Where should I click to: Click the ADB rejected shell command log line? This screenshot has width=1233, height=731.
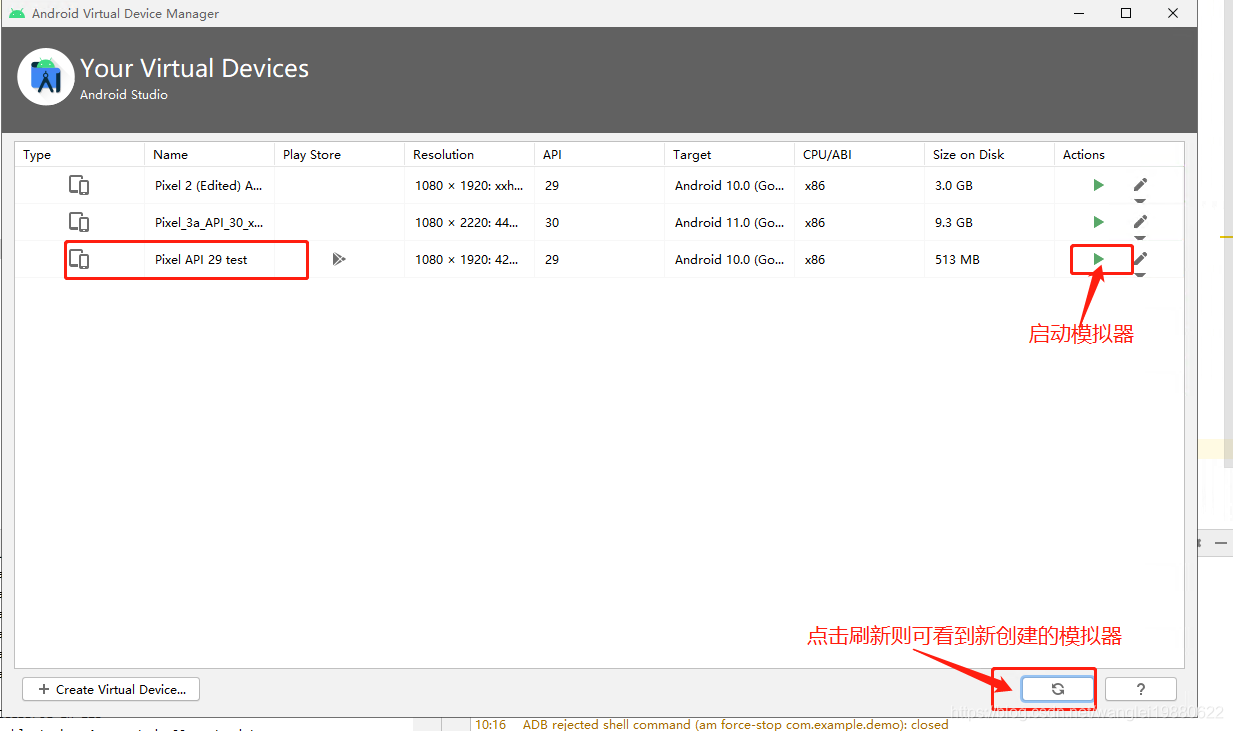coord(711,724)
